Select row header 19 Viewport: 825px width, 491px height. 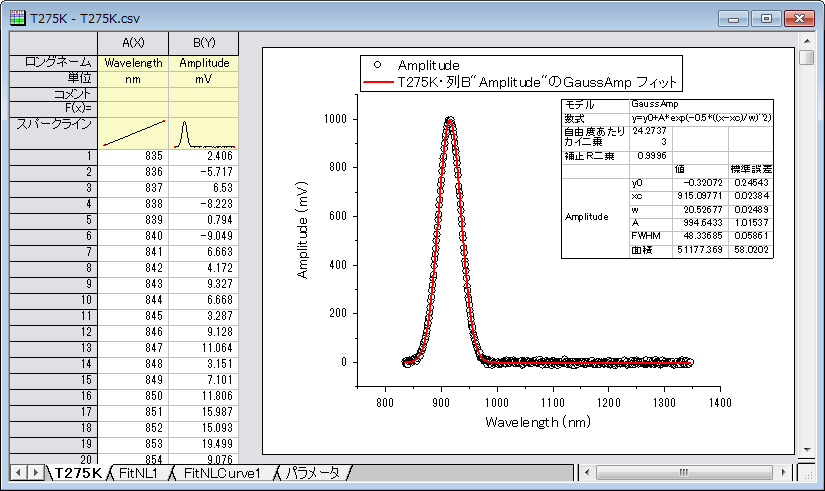[x=54, y=444]
